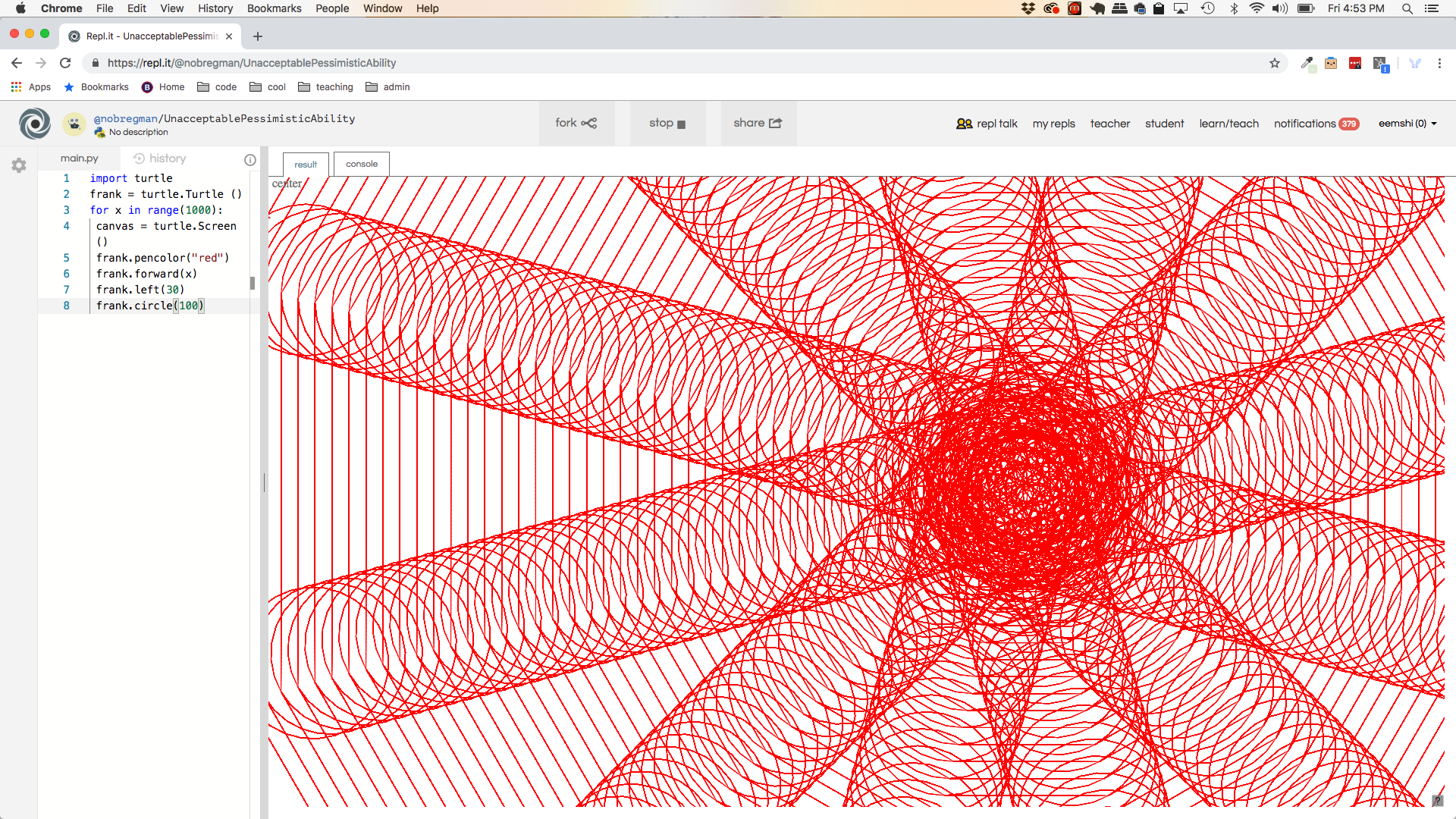Open the settings gear in sidebar
The height and width of the screenshot is (819, 1456).
point(19,165)
